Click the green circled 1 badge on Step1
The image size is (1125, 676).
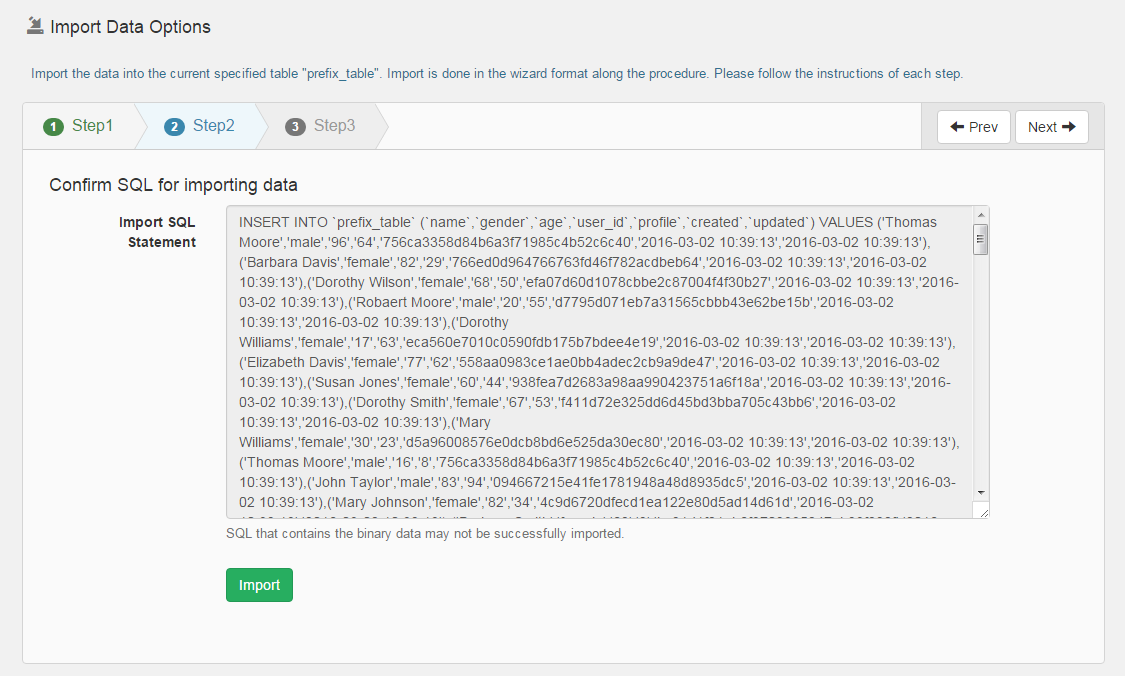tap(51, 127)
